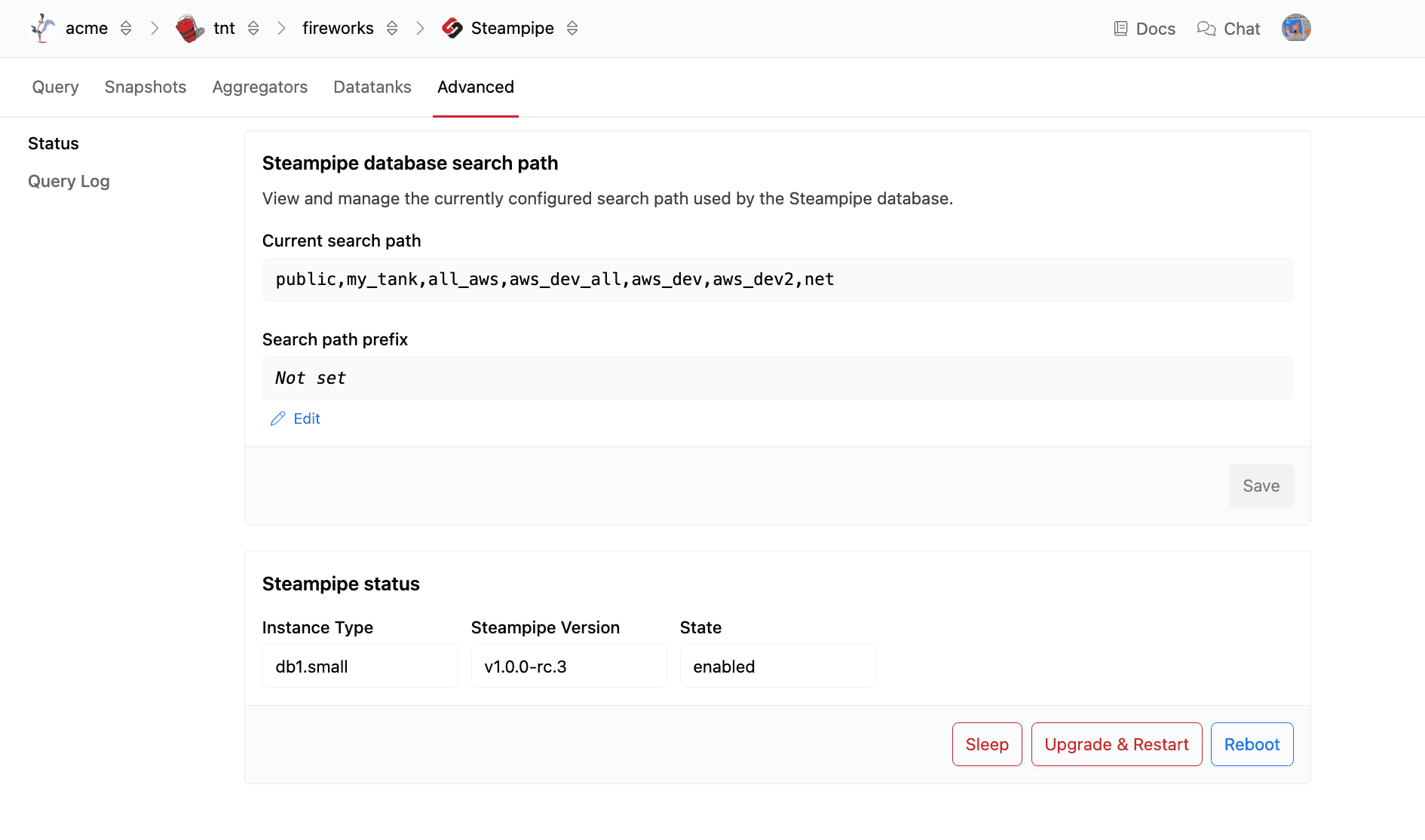Click the acme breadcrumb label
The height and width of the screenshot is (840, 1425).
(87, 29)
